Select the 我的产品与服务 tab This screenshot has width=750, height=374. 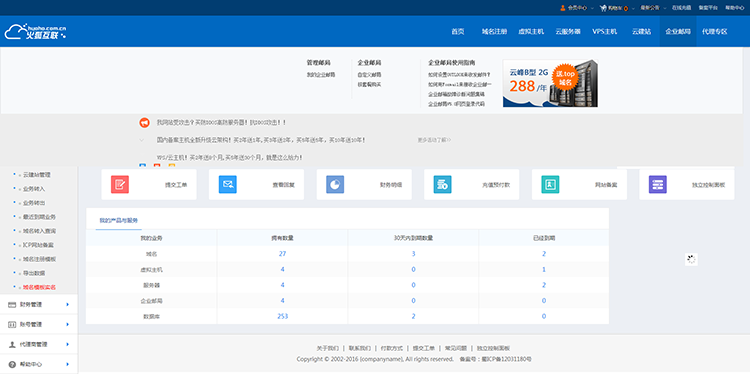pos(118,220)
